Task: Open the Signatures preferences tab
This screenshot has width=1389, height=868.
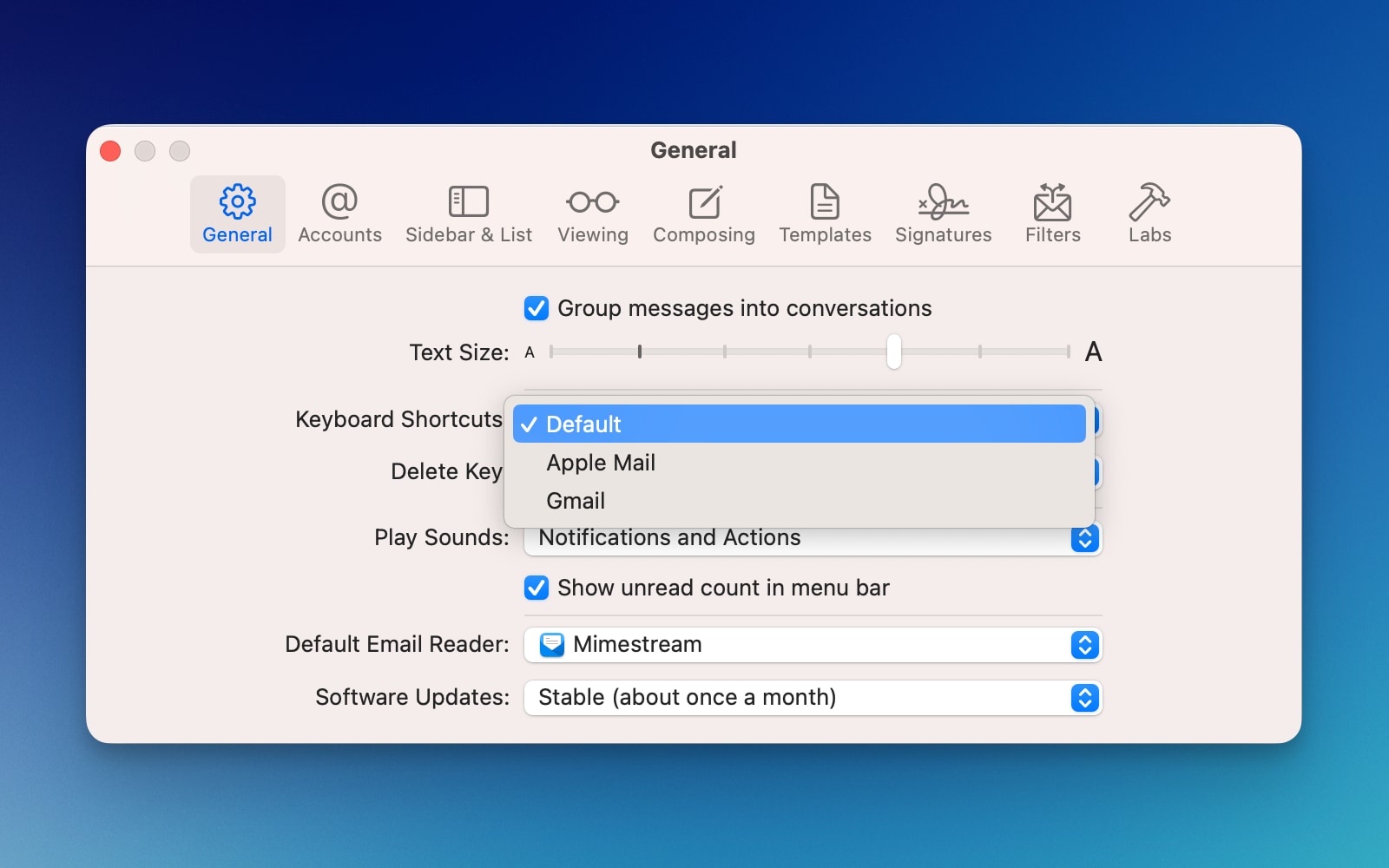Action: coord(944,214)
